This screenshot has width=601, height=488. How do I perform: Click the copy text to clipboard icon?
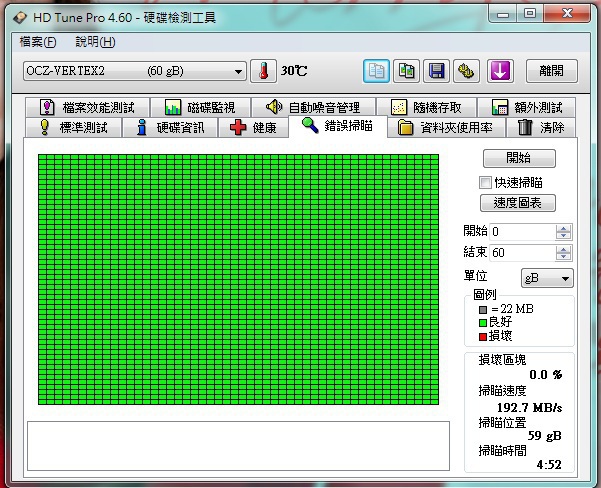pos(377,71)
